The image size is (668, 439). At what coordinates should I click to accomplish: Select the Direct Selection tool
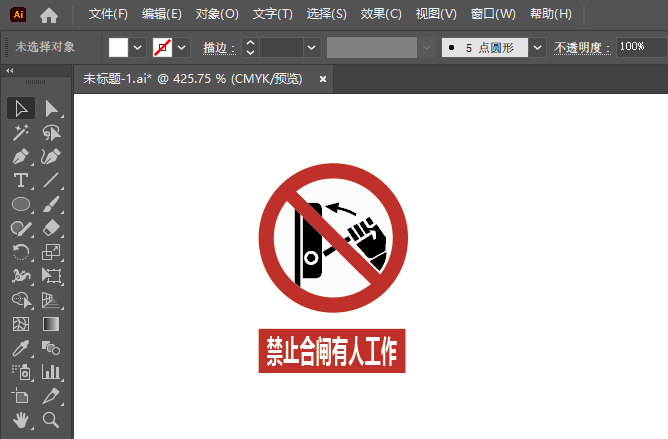[x=51, y=108]
